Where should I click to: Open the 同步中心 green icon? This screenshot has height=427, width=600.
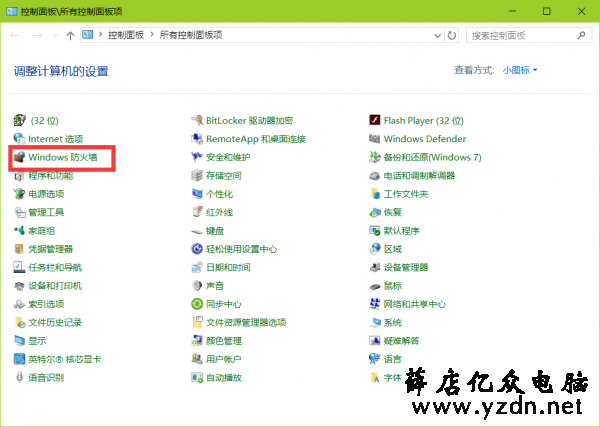[x=197, y=304]
